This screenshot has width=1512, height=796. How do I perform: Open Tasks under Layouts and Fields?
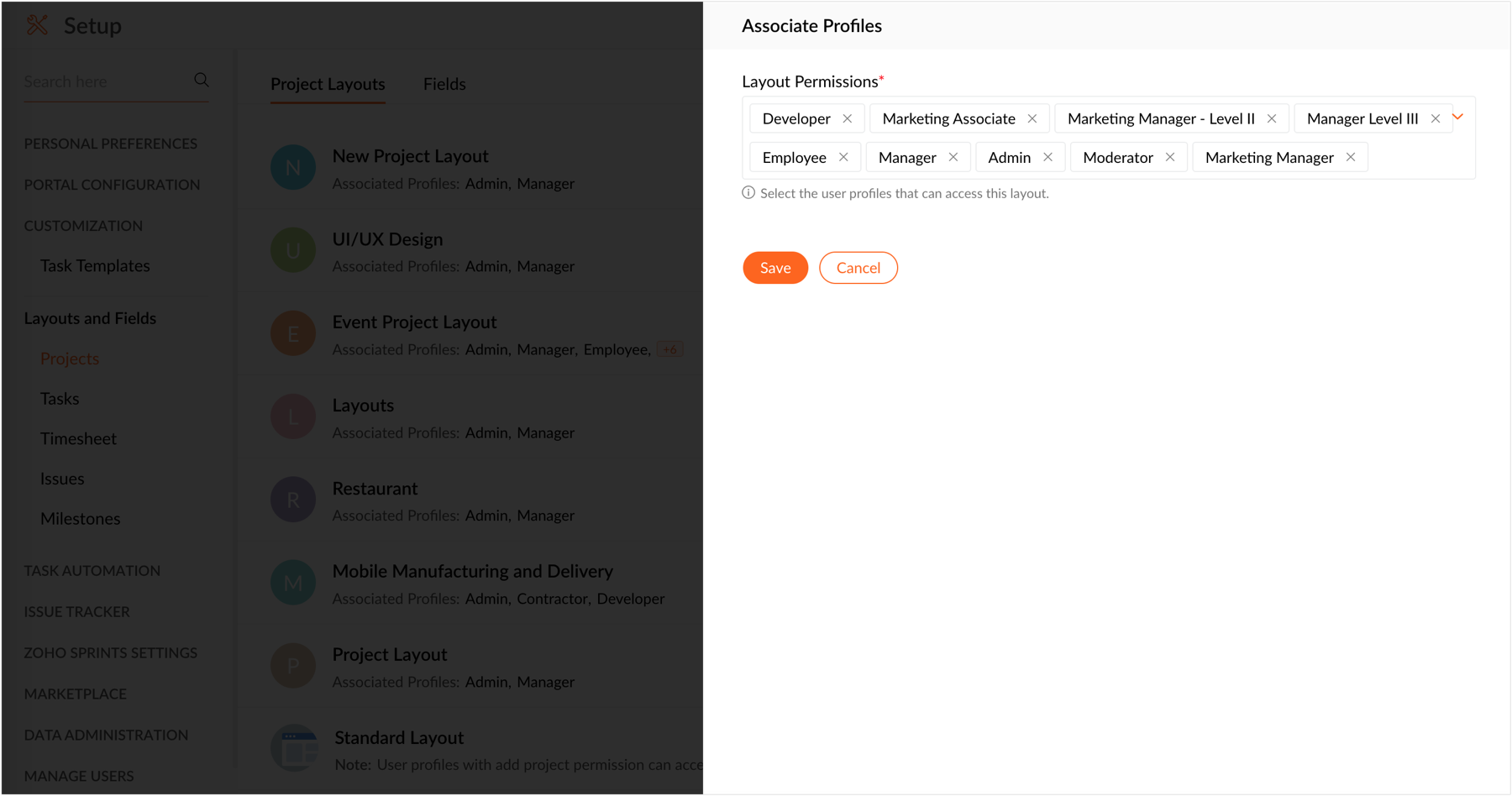(x=60, y=399)
